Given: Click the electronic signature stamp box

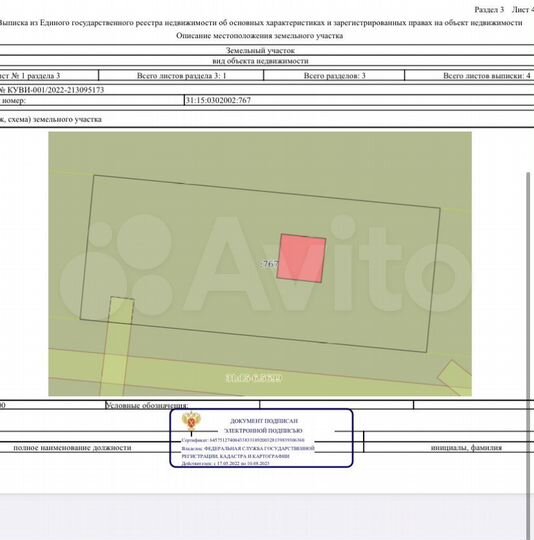Looking at the screenshot, I should [261, 438].
